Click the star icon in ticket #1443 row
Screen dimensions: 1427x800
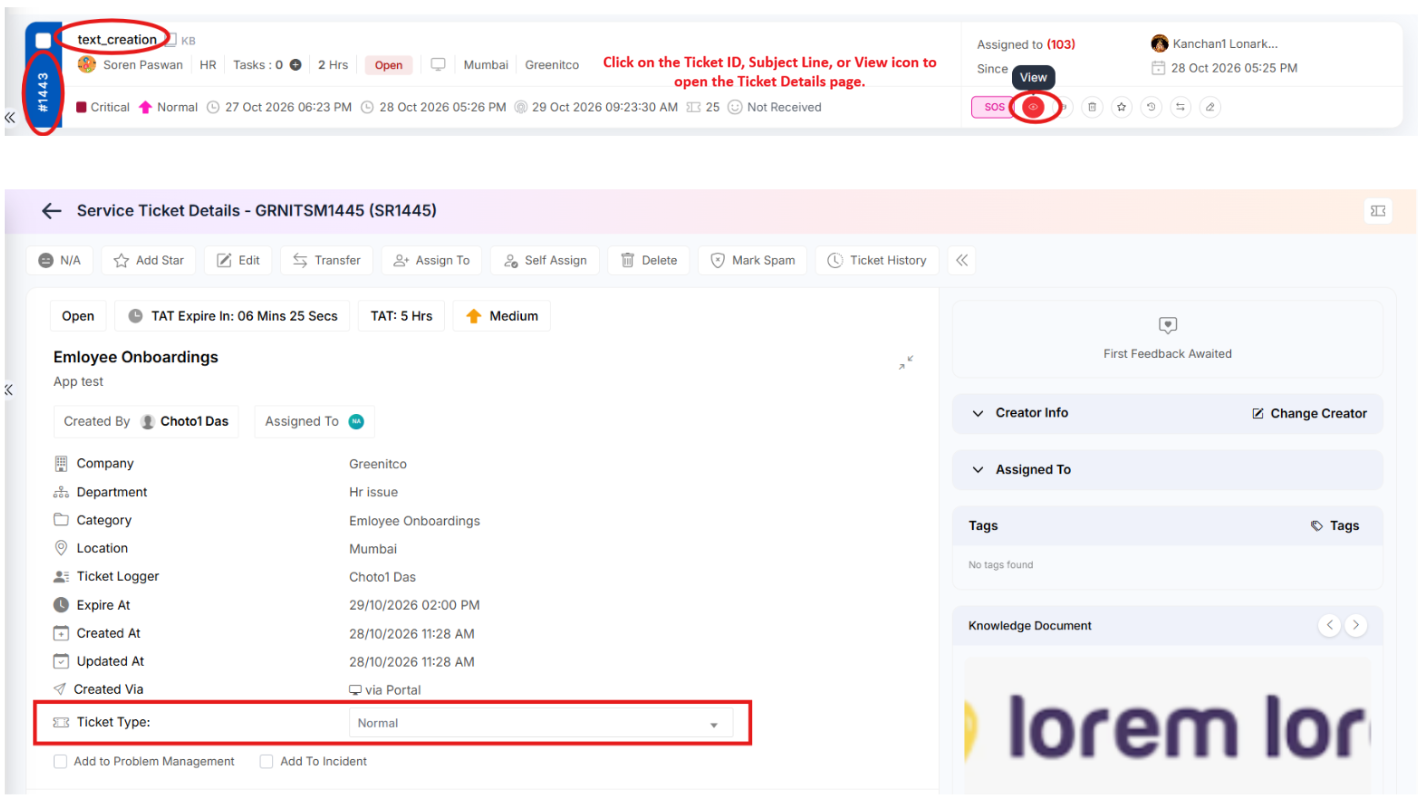coord(1122,107)
